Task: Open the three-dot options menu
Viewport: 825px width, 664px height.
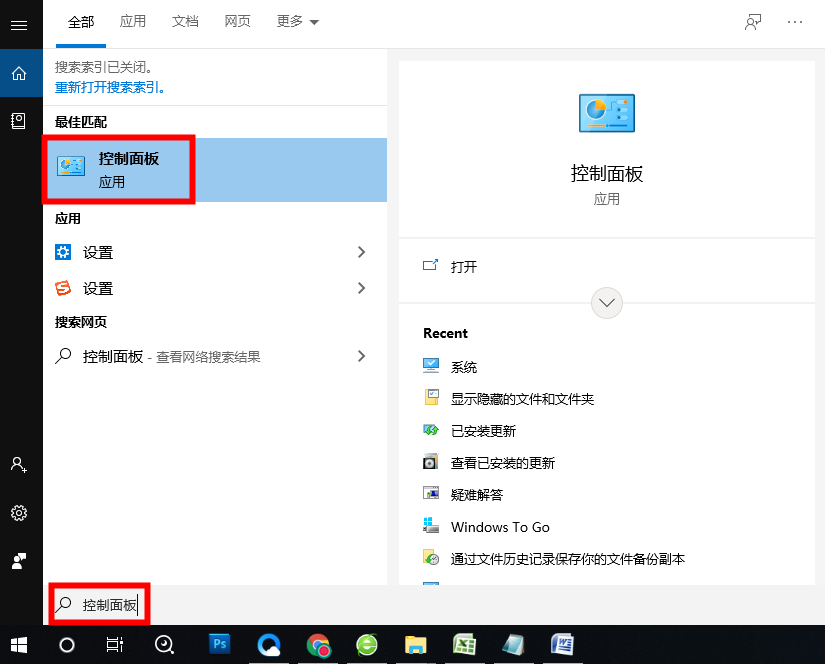Action: (x=794, y=22)
